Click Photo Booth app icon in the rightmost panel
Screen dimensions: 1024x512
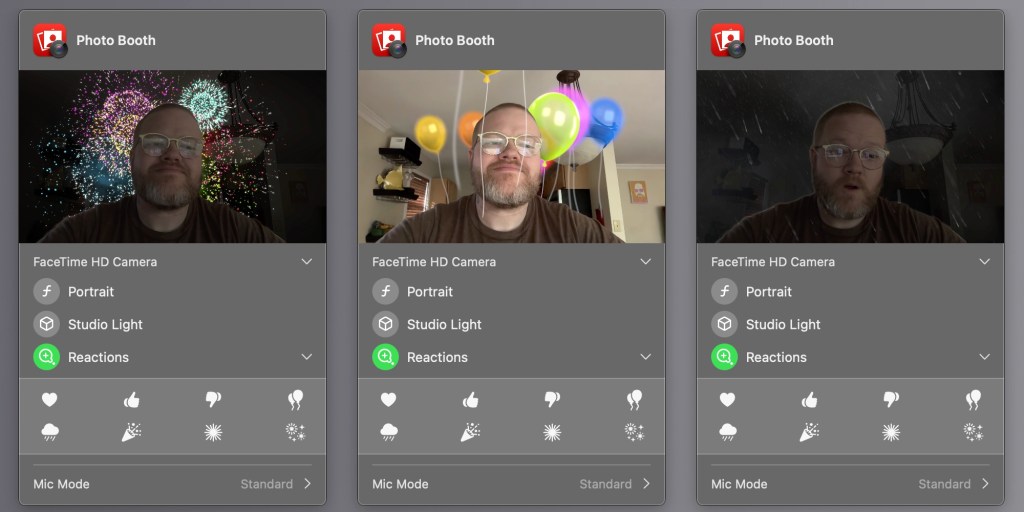pos(728,40)
